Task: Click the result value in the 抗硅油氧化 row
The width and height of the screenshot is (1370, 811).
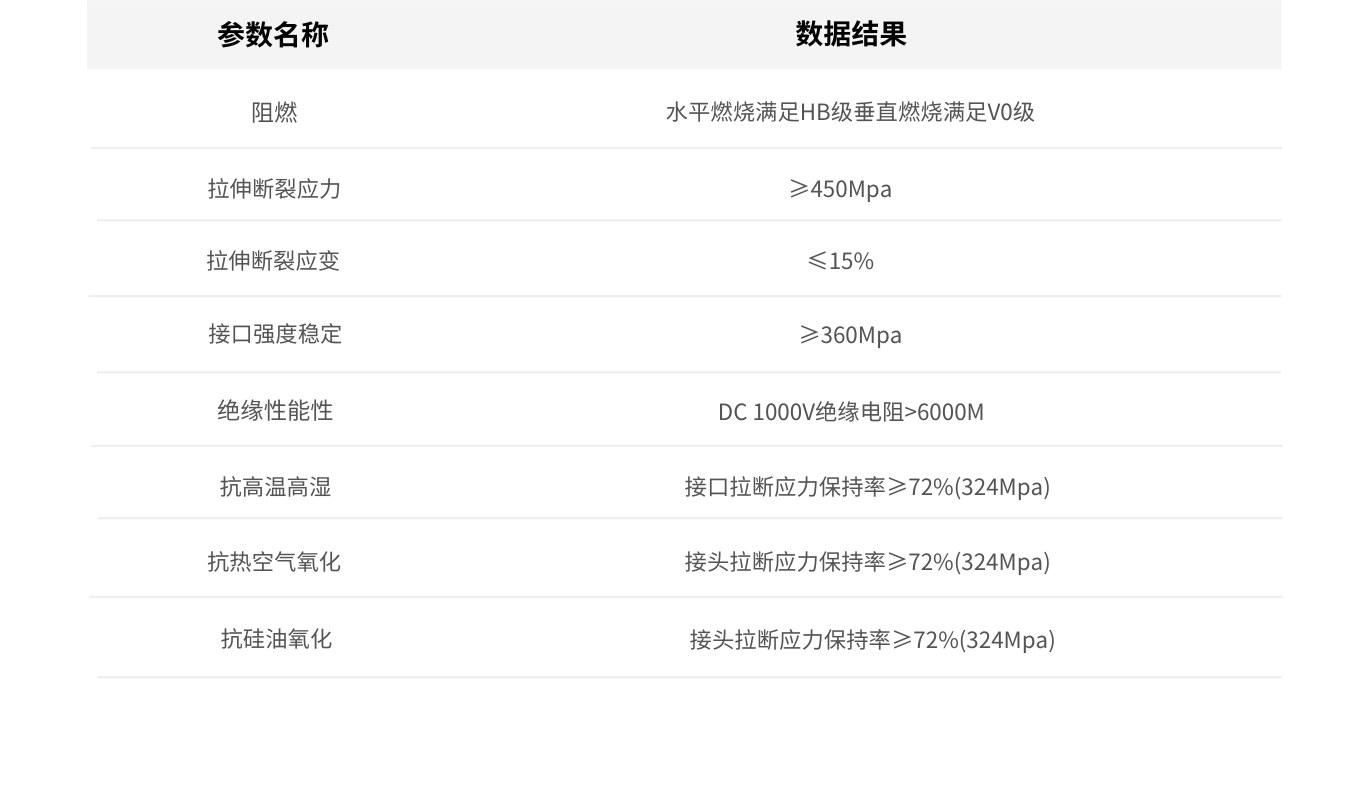Action: [x=872, y=640]
